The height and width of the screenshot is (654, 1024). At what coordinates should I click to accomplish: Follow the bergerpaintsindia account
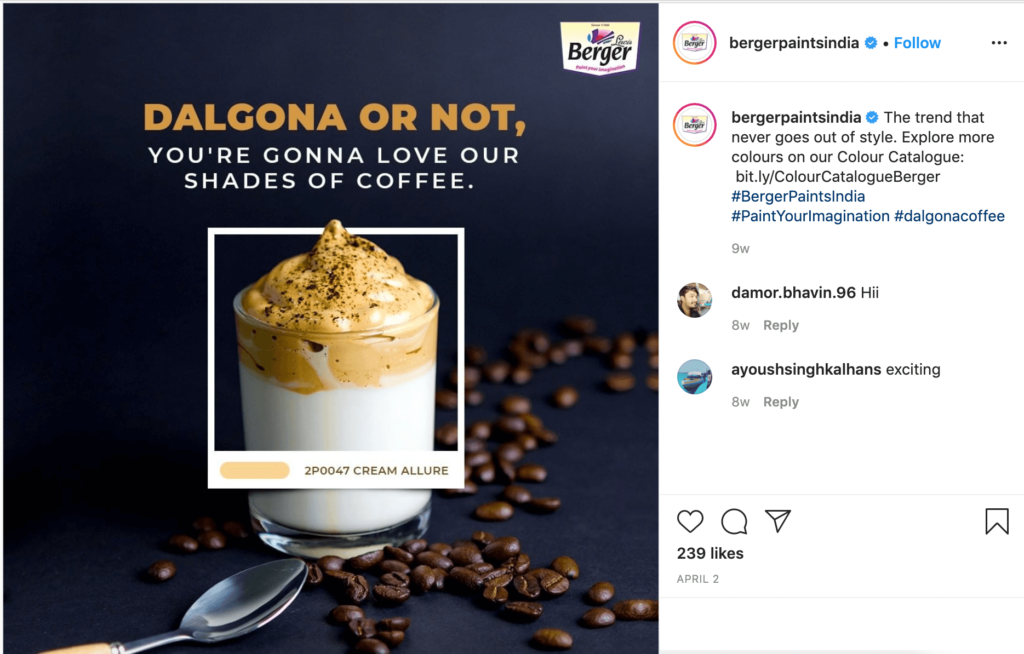[x=917, y=43]
